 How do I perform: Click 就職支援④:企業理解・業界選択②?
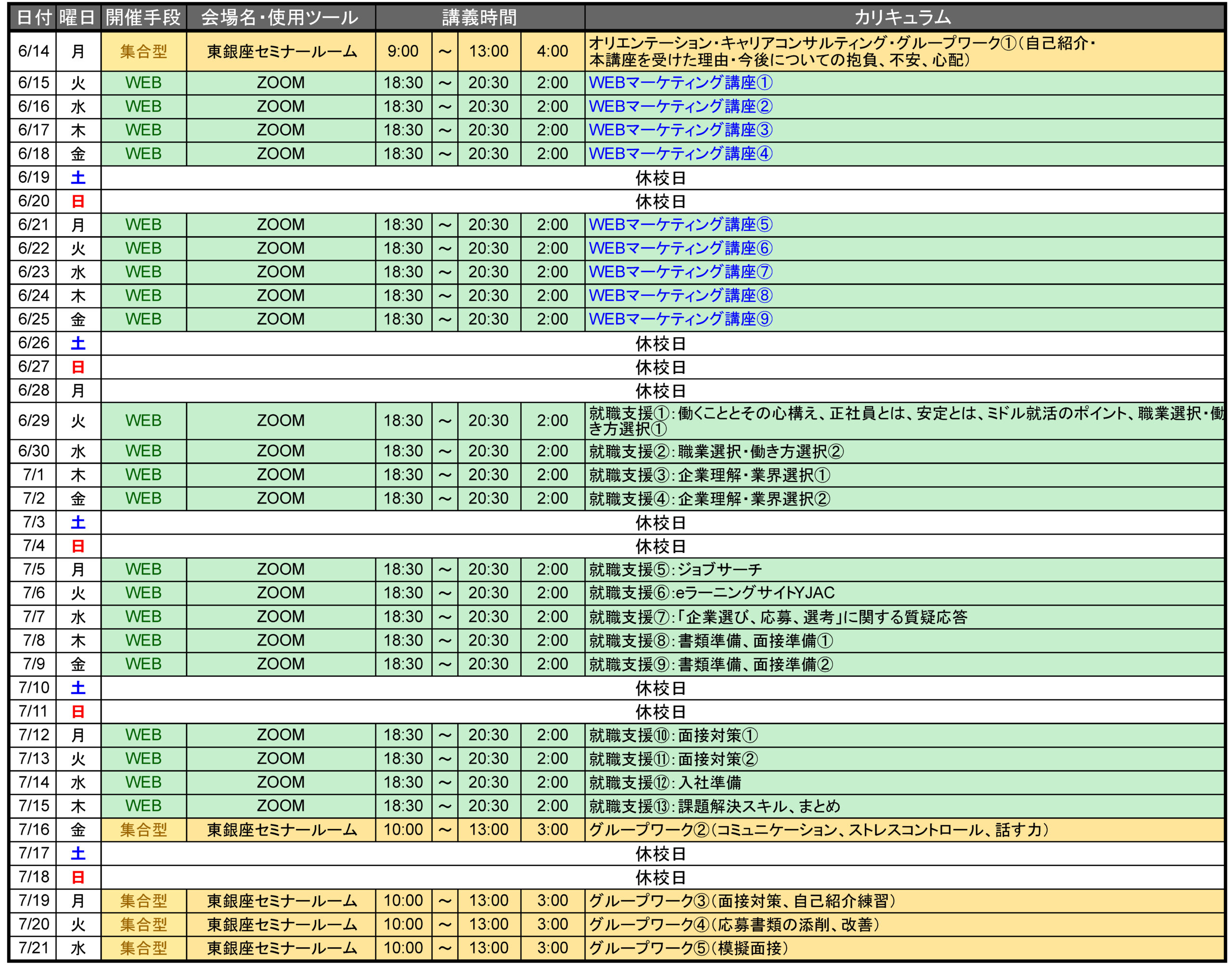(710, 499)
